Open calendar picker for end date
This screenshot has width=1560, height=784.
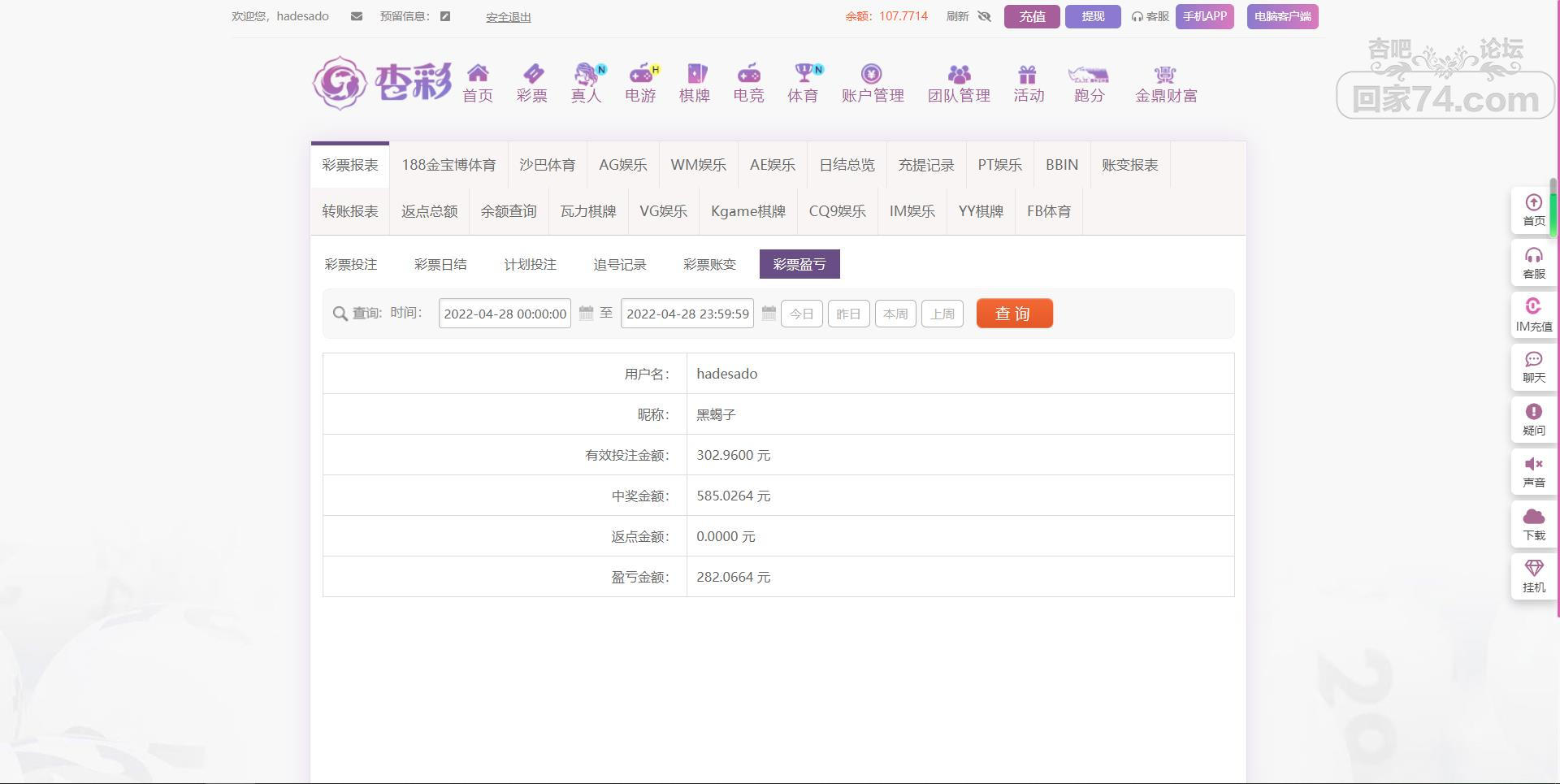coord(769,314)
